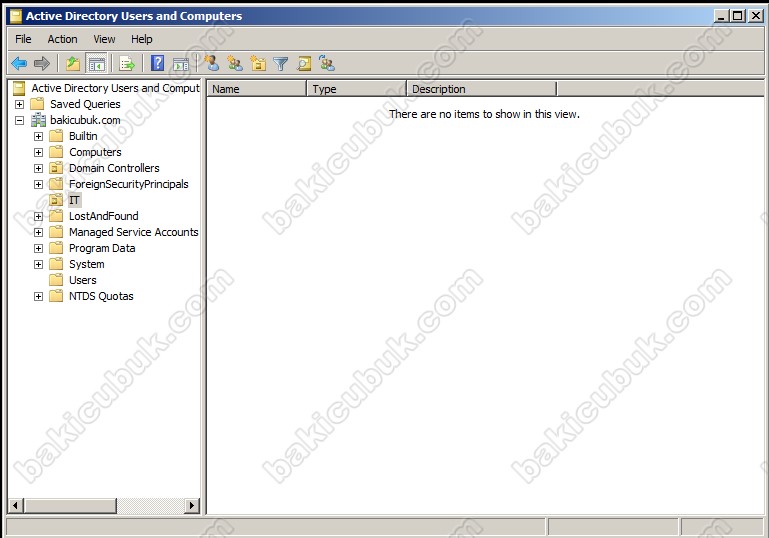The height and width of the screenshot is (538, 769).
Task: Go back with the blue arrow
Action: coord(19,63)
